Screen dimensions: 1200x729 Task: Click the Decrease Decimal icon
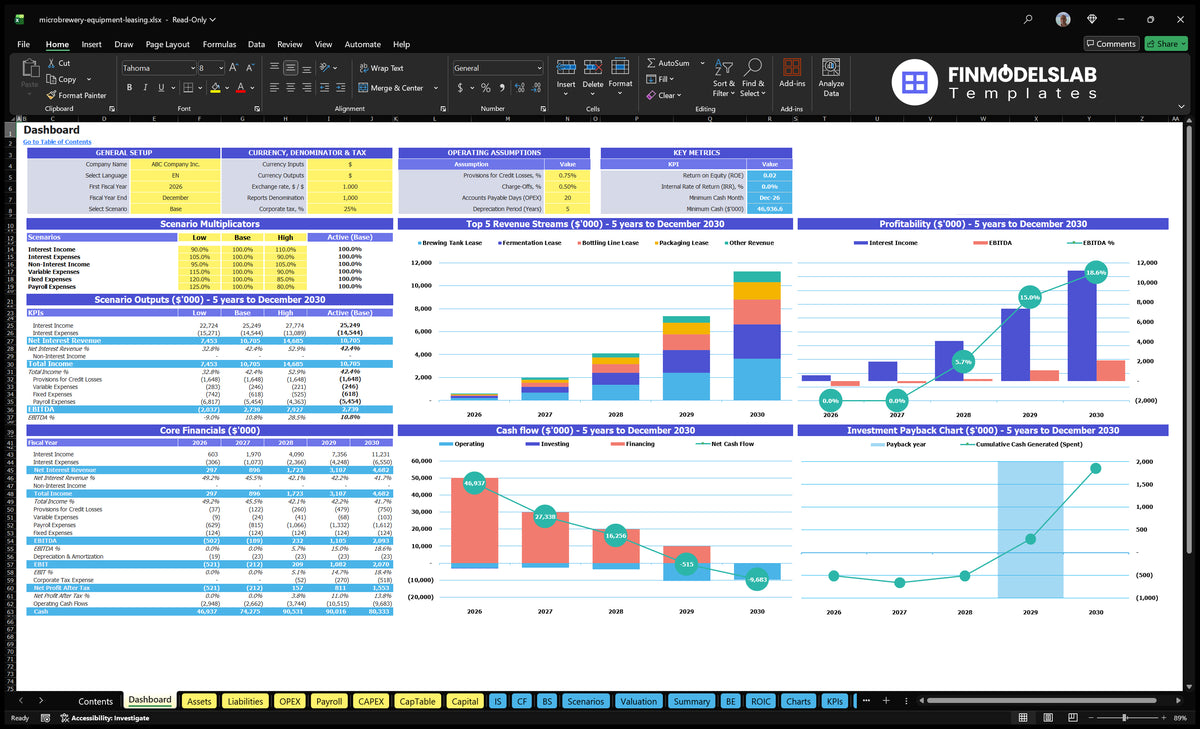click(536, 88)
